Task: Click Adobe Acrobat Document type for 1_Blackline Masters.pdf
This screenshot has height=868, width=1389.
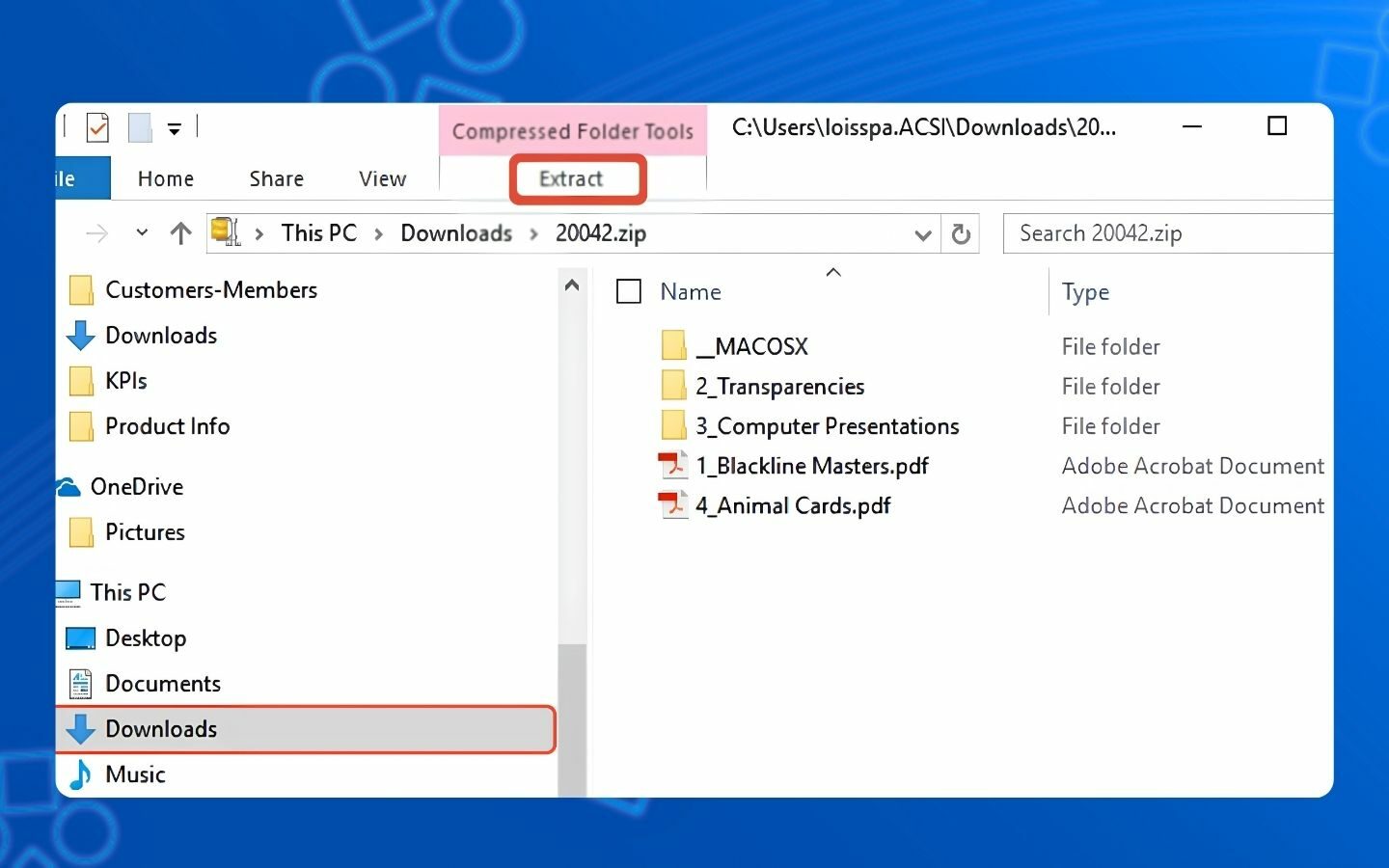Action: (1193, 466)
